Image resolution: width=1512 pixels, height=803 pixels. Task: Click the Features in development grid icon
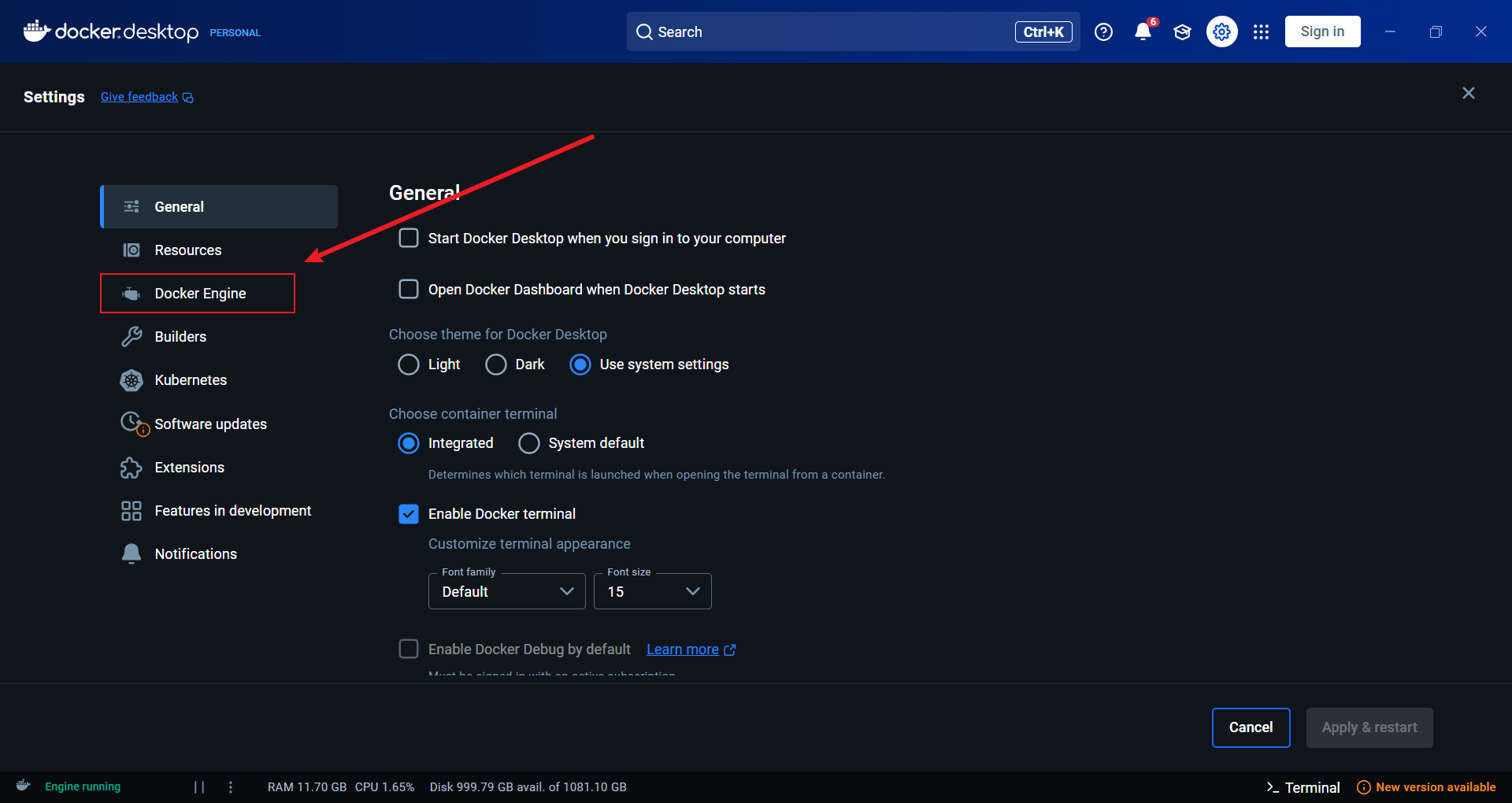(132, 511)
